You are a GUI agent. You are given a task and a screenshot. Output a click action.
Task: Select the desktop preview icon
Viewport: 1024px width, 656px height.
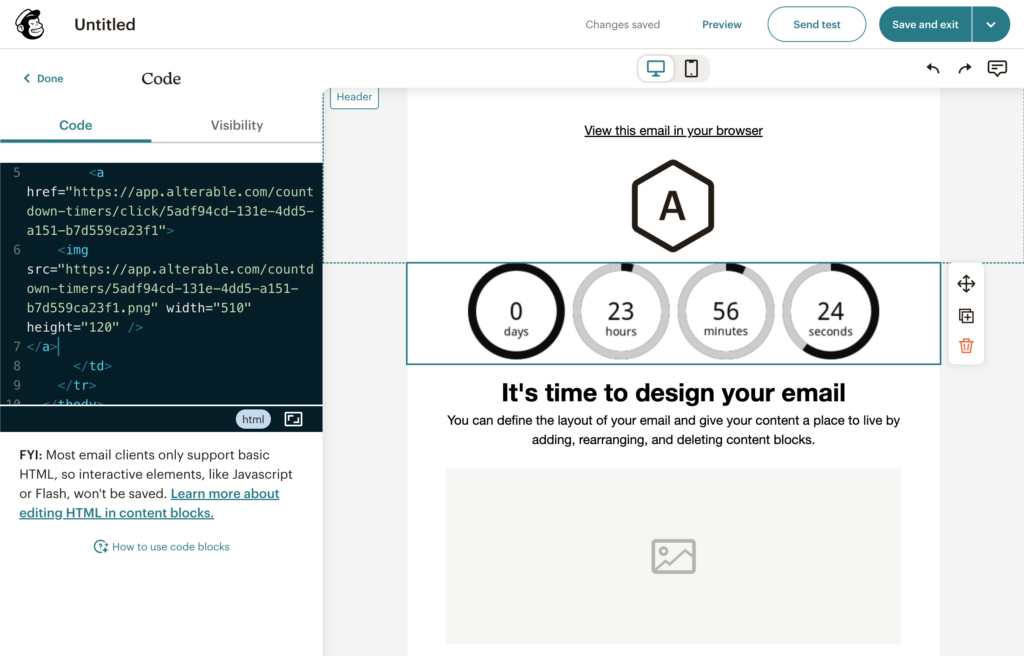tap(655, 68)
